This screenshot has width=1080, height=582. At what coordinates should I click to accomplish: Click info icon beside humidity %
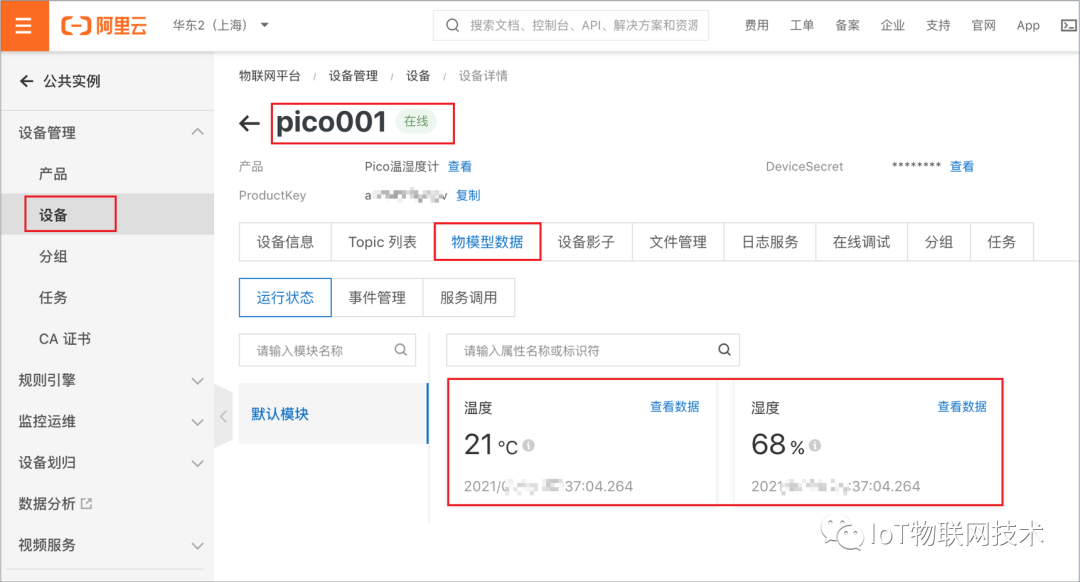(815, 446)
